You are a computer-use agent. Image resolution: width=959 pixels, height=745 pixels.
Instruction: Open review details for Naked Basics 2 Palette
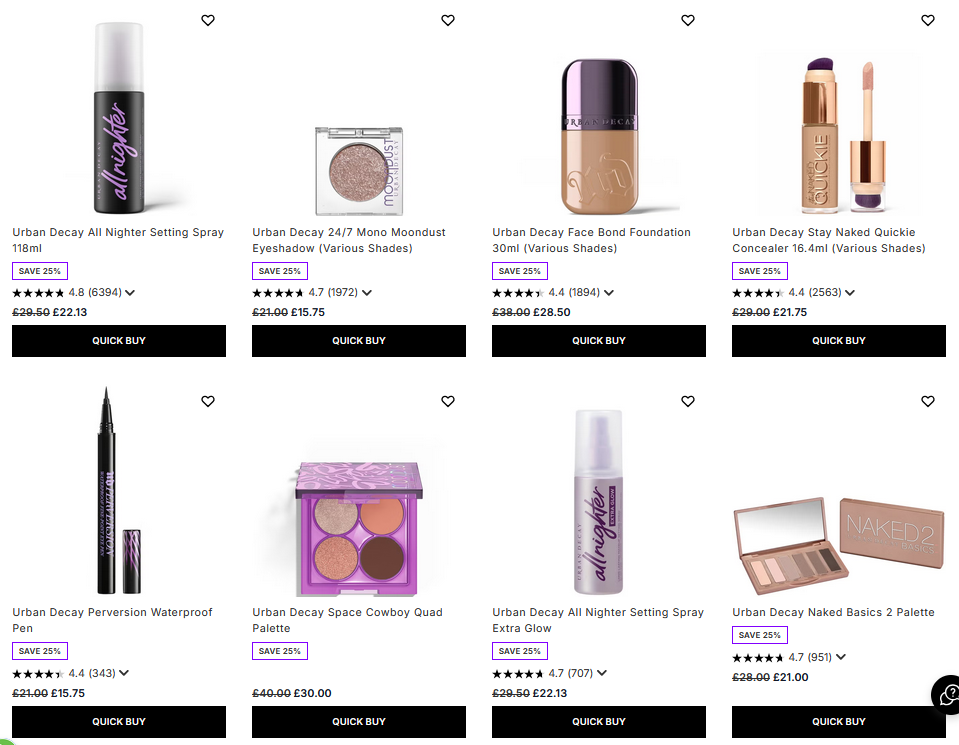842,657
